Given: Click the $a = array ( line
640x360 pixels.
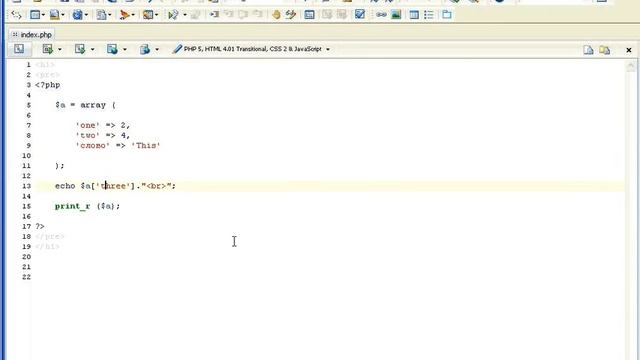Looking at the screenshot, I should (85, 105).
